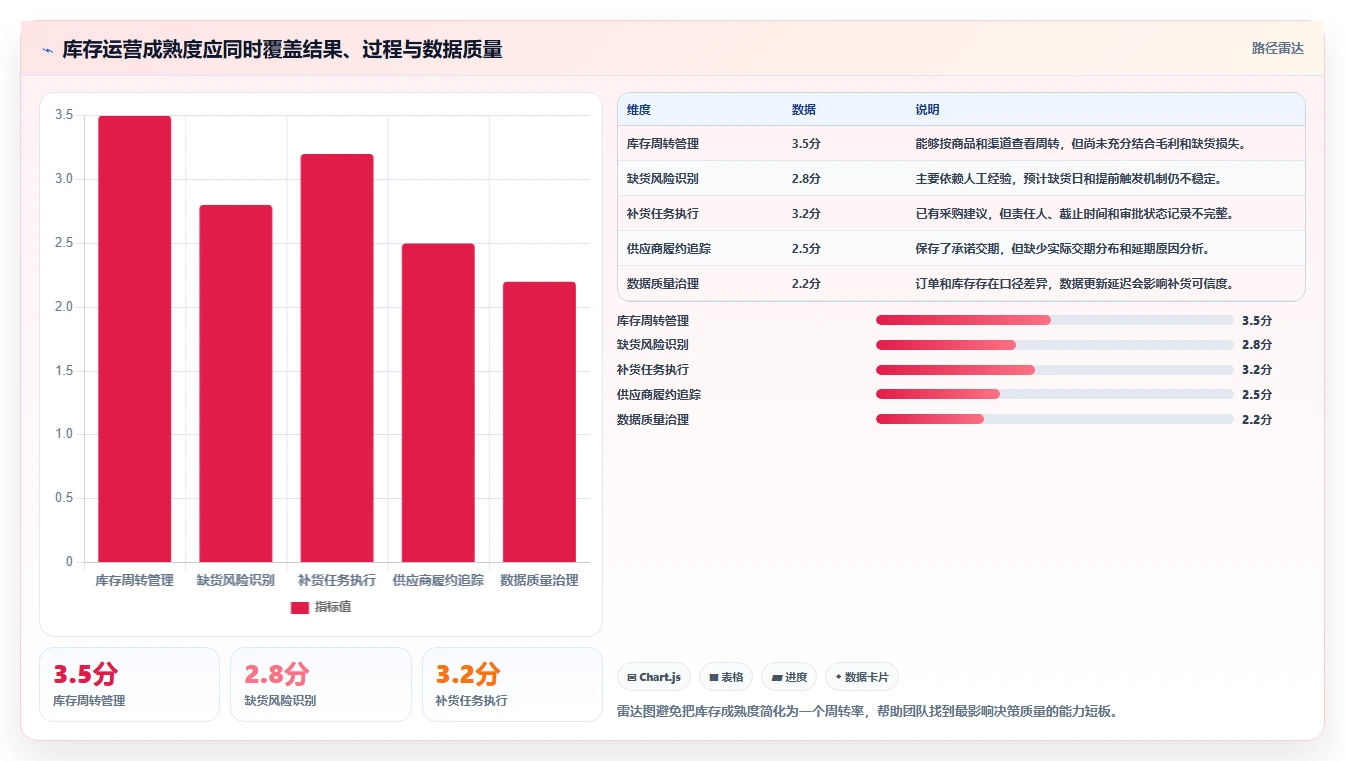Click the description starting 订单和库存存在口径差异
Viewport: 1345px width, 761px height.
pos(1075,284)
